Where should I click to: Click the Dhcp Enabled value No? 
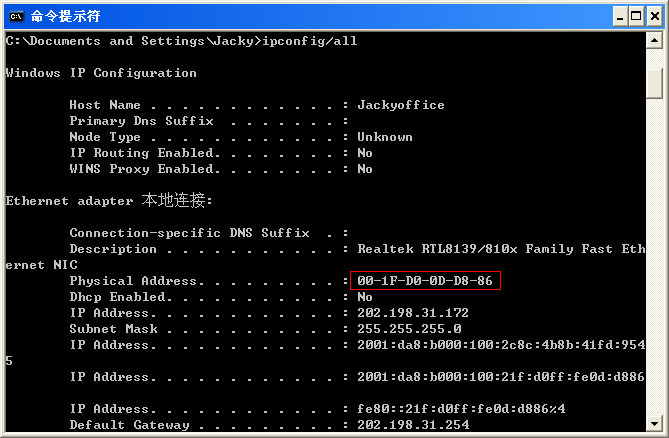pos(364,297)
